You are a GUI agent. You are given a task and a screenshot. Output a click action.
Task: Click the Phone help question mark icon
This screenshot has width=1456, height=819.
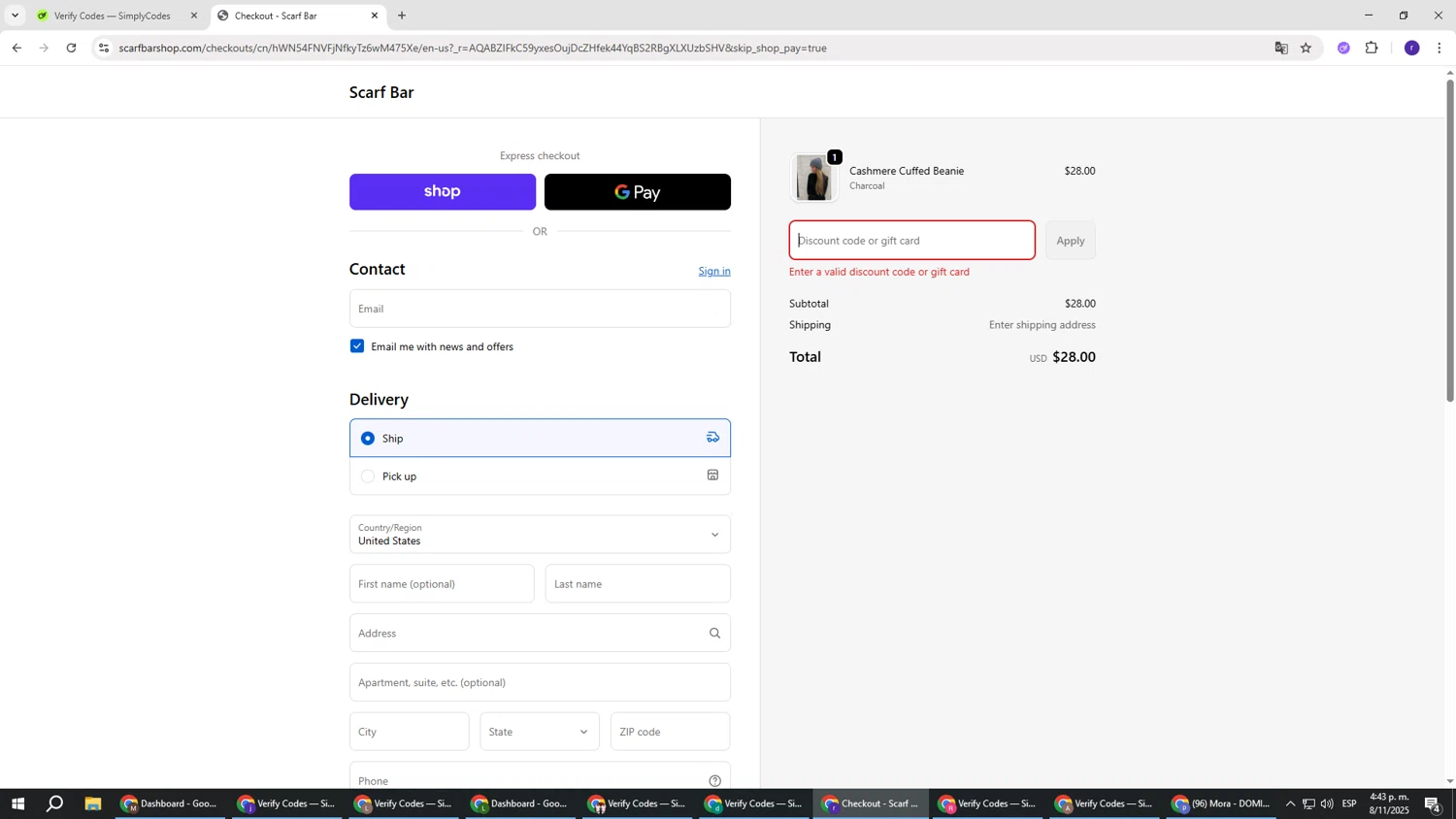(x=714, y=781)
